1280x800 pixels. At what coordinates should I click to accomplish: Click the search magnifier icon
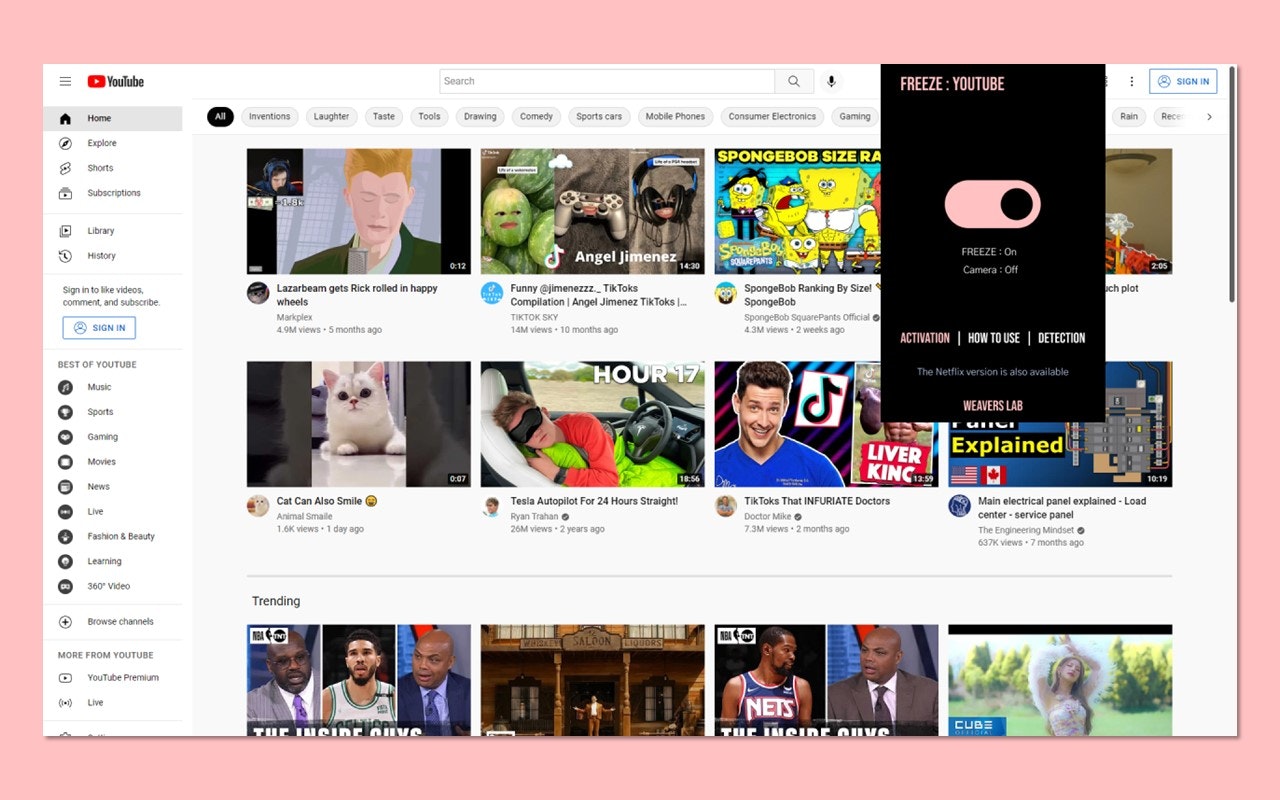click(795, 81)
